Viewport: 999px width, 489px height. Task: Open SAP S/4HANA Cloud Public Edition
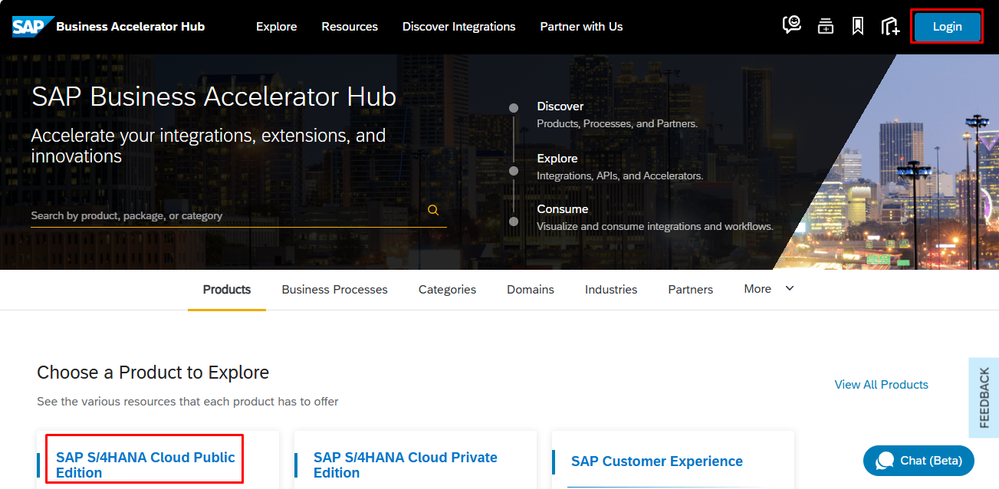click(x=145, y=465)
